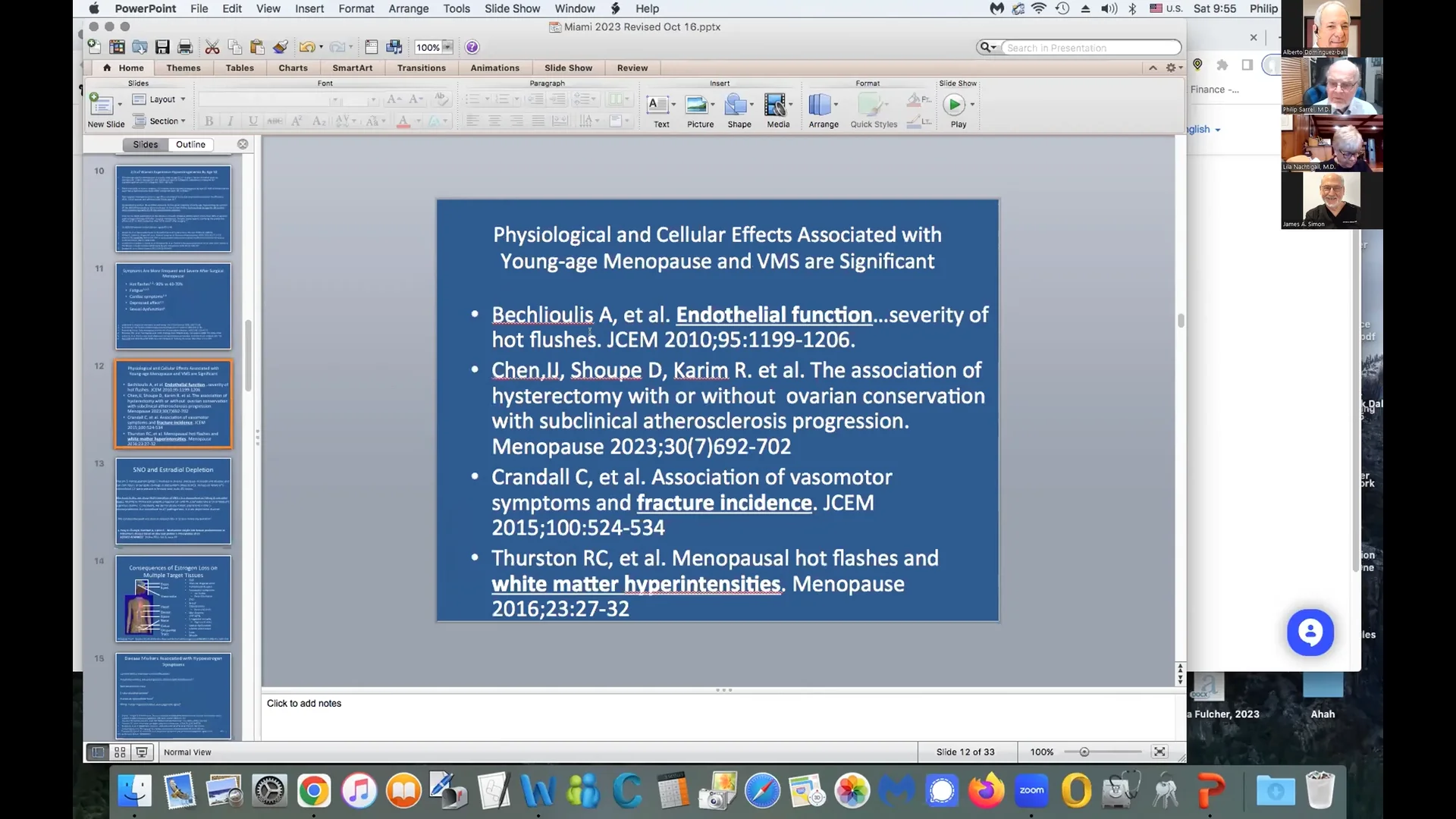Open the Tables ribbon tab
Screen dimensions: 1456x819
click(x=240, y=68)
